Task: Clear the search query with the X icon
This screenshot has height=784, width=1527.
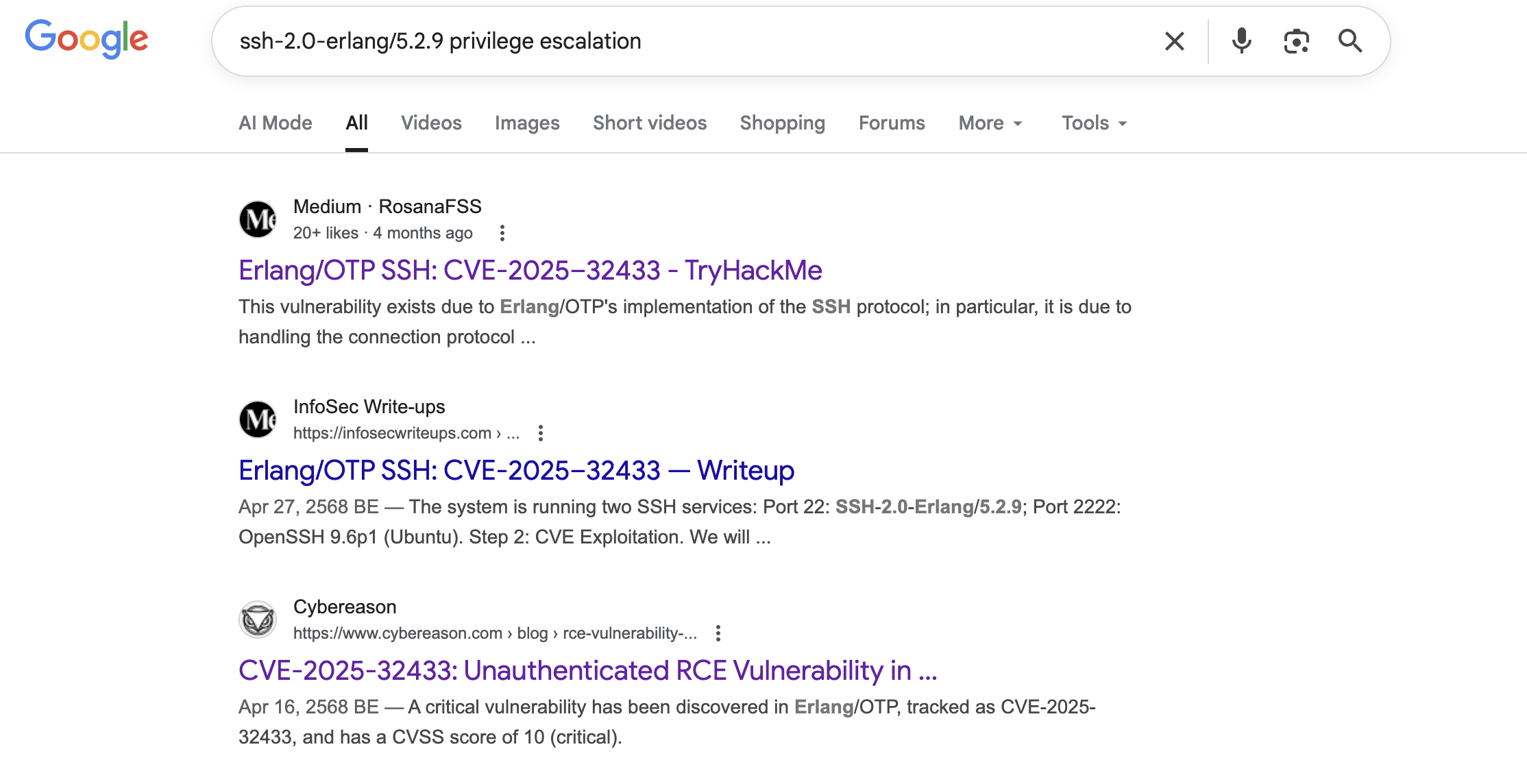Action: 1174,41
